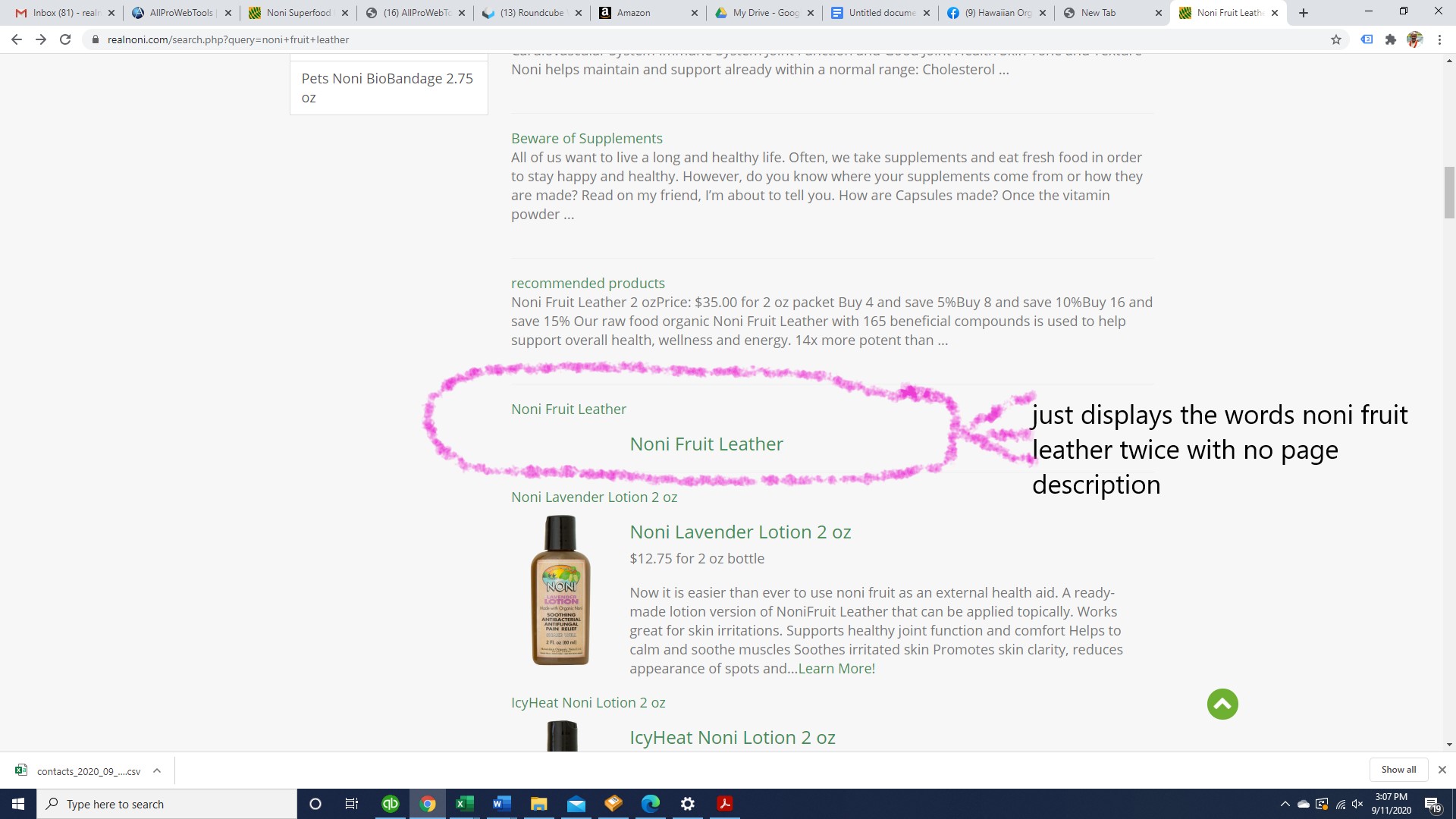Go back using browser back arrow

[x=17, y=39]
